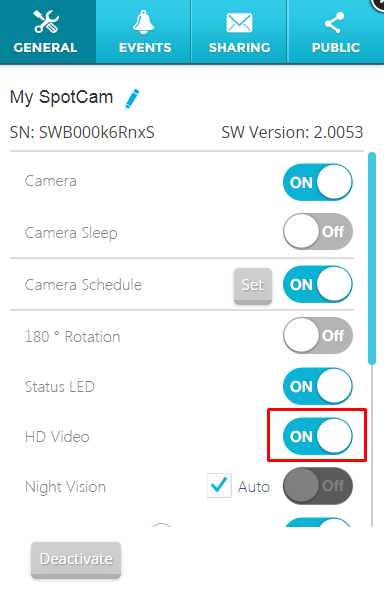The width and height of the screenshot is (384, 593).
Task: Disable the Camera Schedule toggle
Action: (x=318, y=284)
